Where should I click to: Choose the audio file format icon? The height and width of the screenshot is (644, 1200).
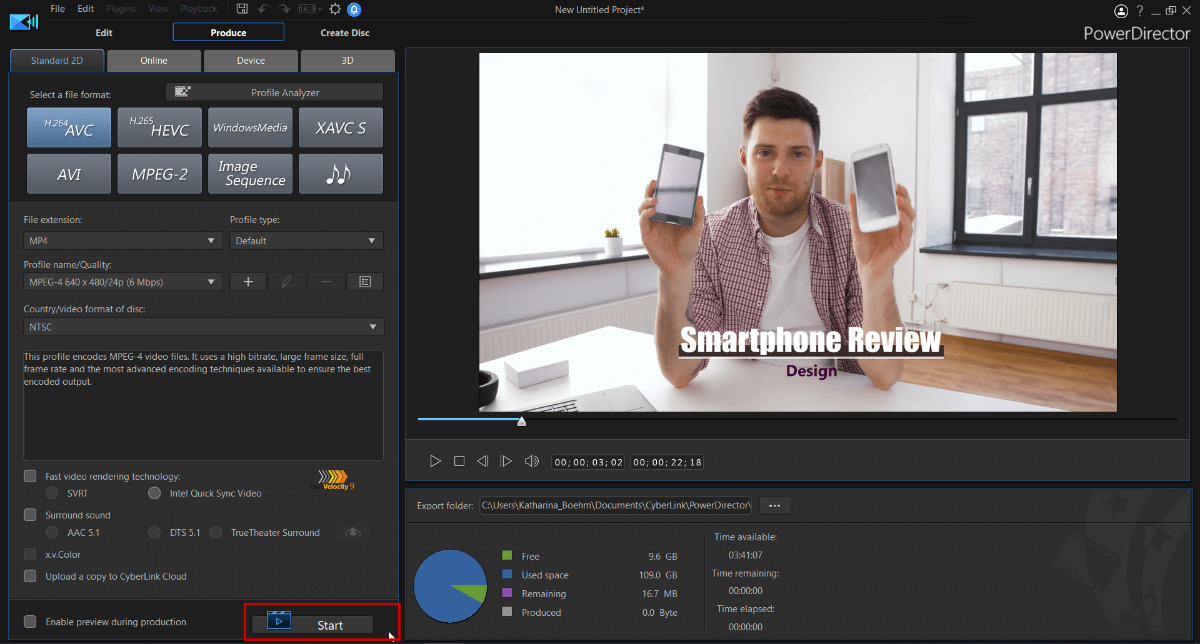click(340, 174)
